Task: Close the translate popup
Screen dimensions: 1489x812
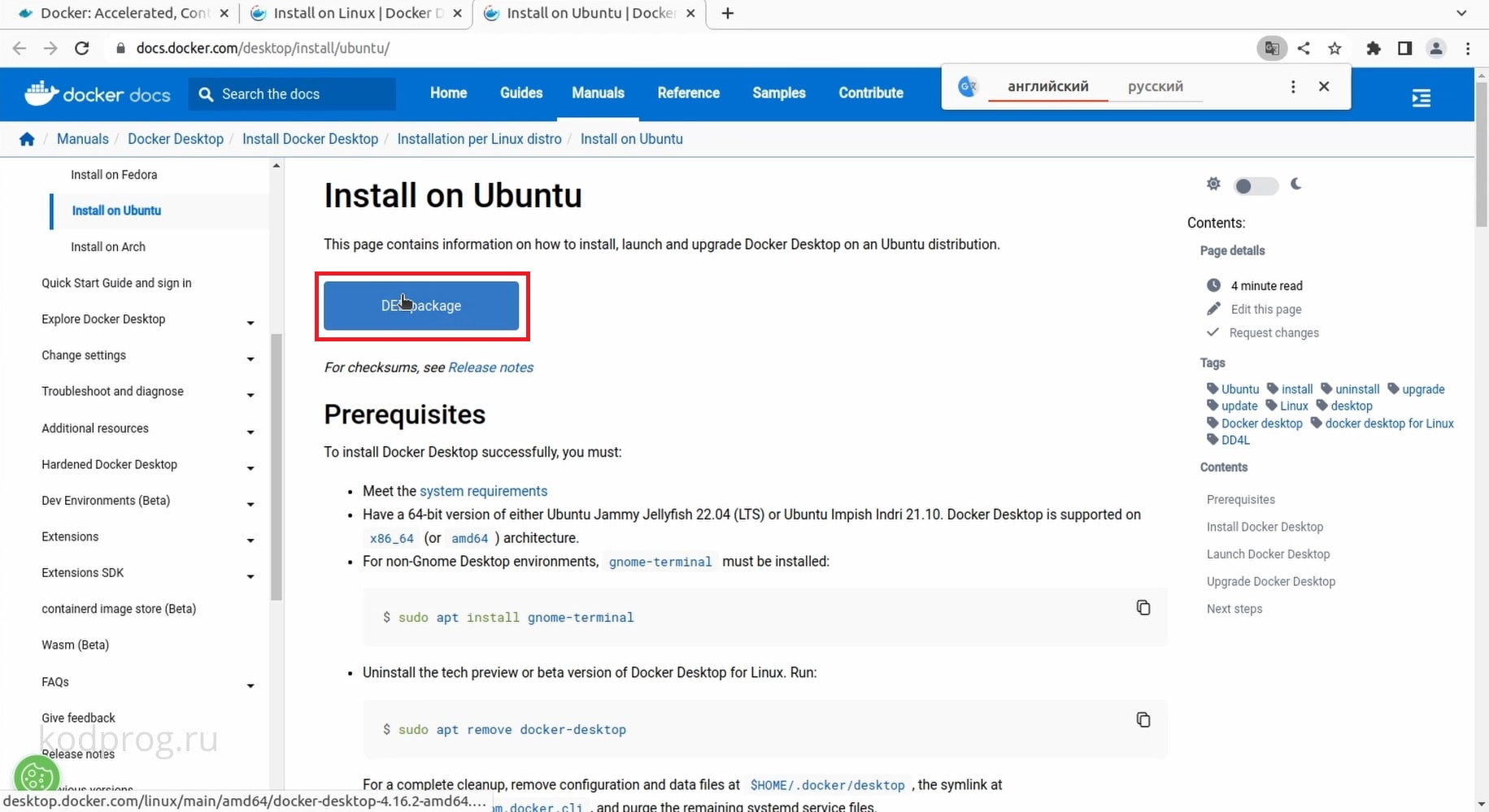Action: [1324, 86]
